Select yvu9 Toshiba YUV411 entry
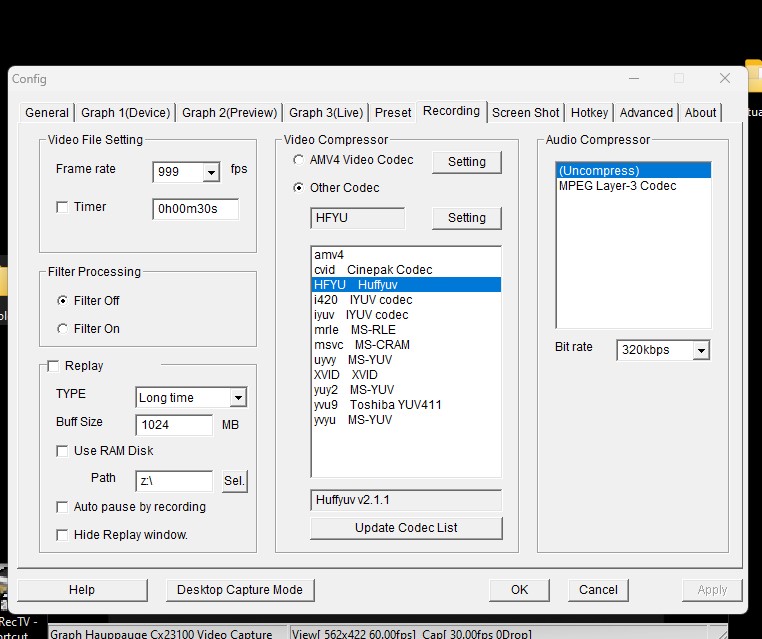This screenshot has height=639, width=762. point(406,405)
